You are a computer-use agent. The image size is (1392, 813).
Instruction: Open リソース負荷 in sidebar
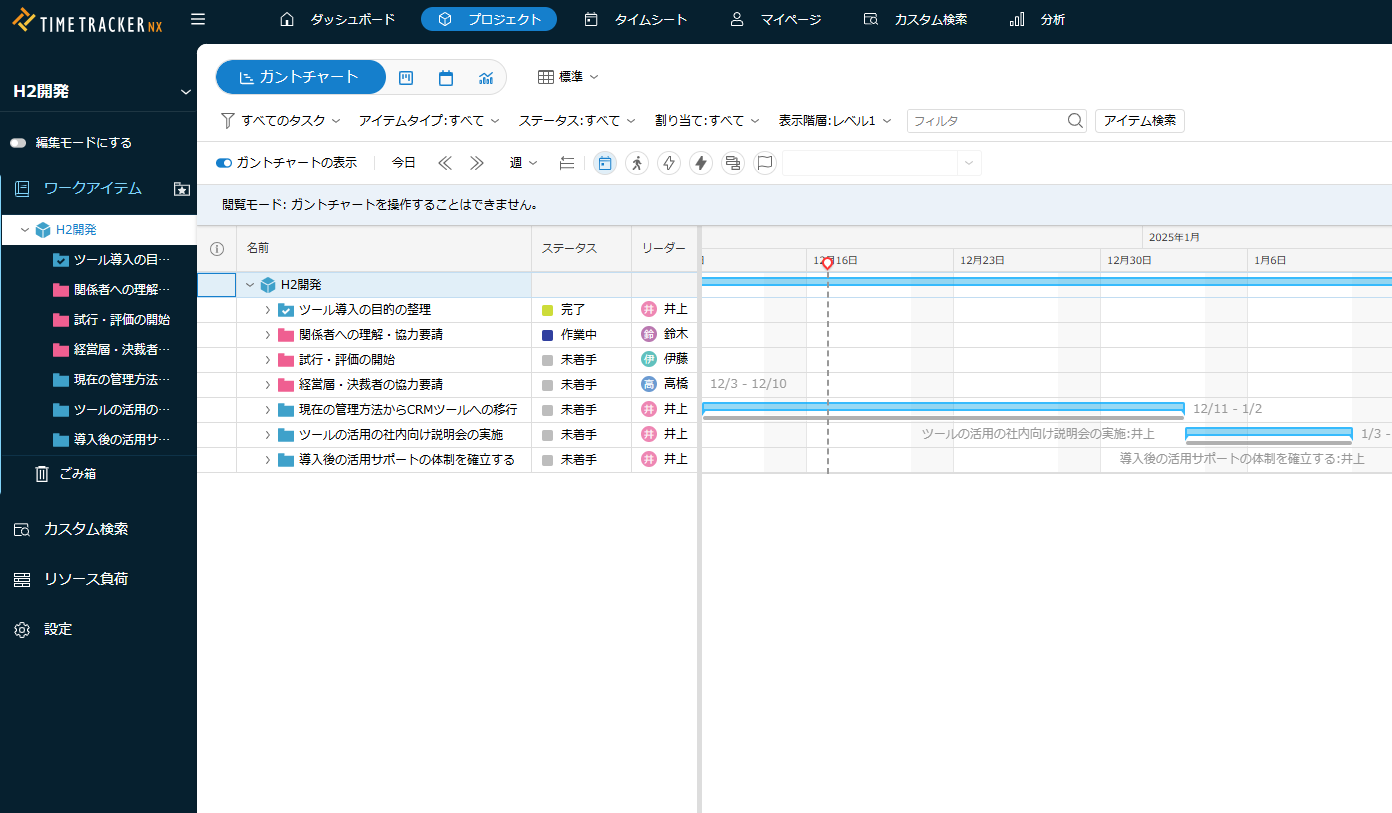(71, 579)
